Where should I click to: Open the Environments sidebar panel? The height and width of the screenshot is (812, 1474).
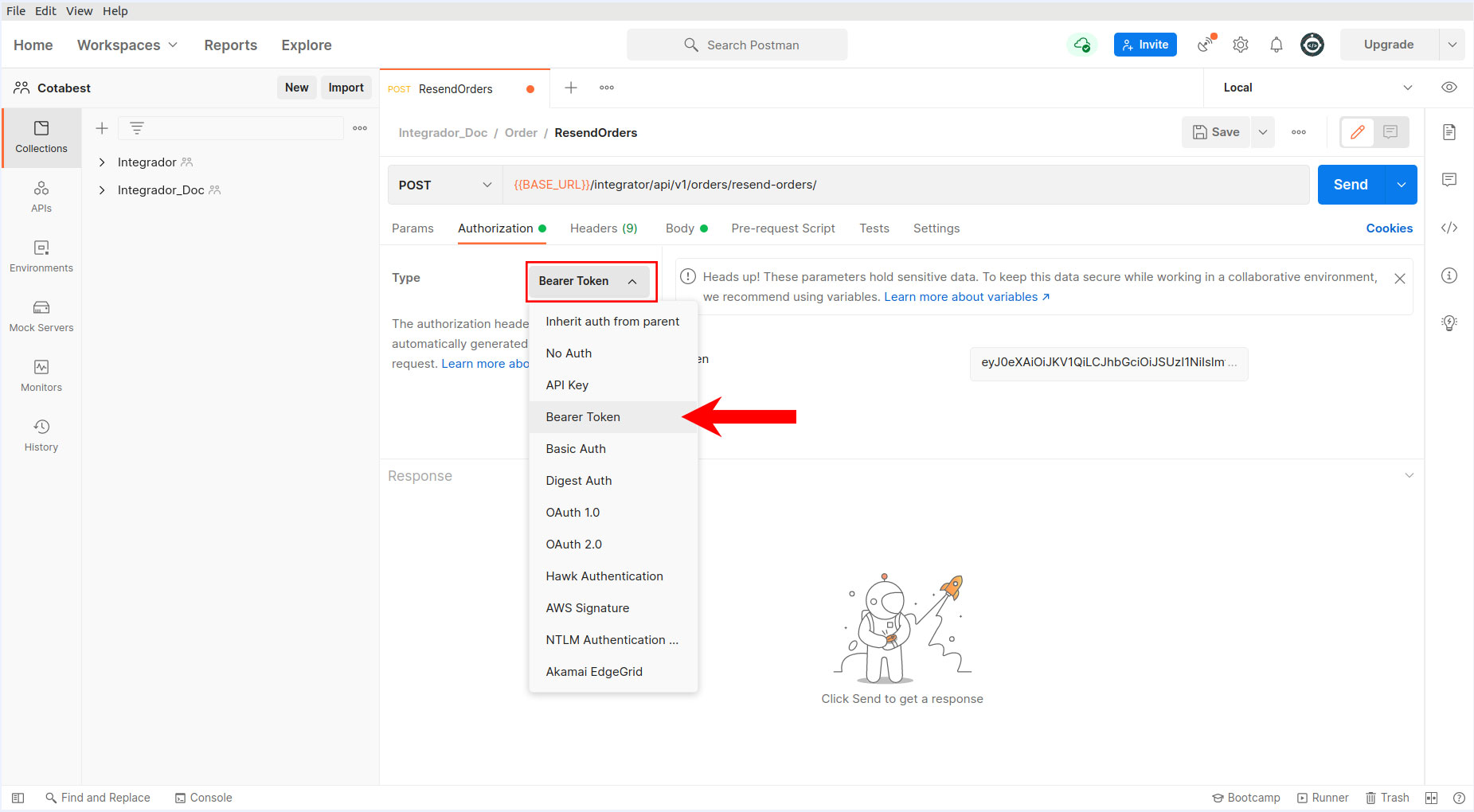point(41,257)
